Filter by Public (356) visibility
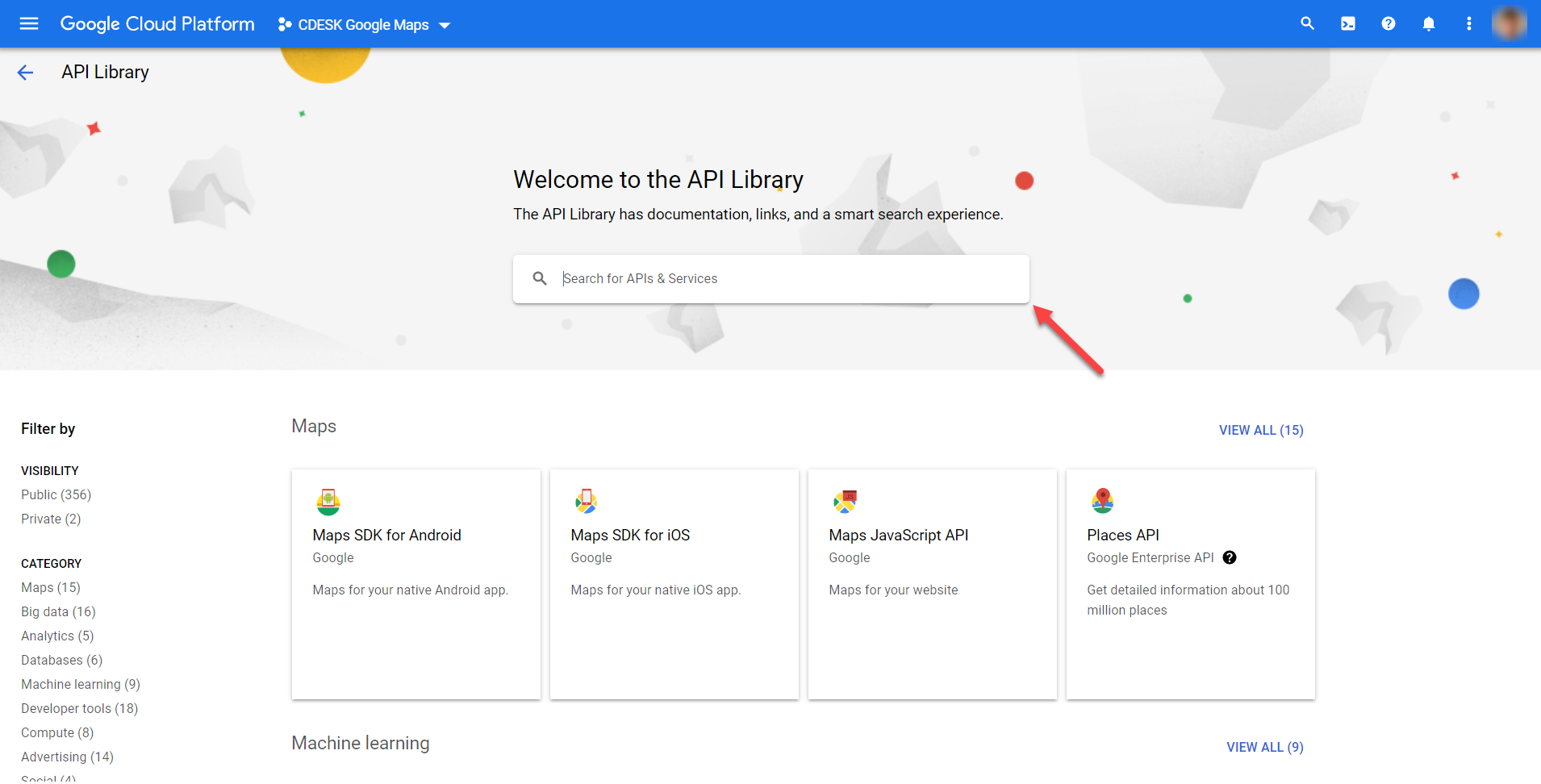The image size is (1541, 784). tap(56, 494)
